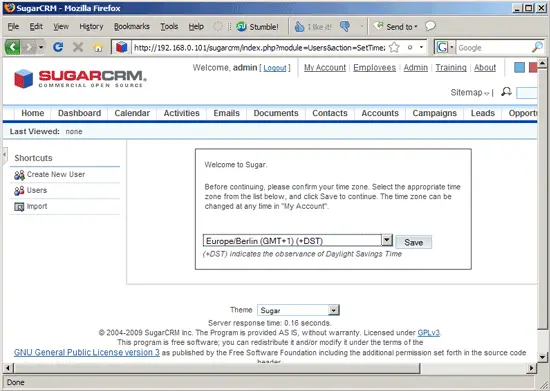The width and height of the screenshot is (550, 391).
Task: Open the Help menu
Action: [x=196, y=27]
